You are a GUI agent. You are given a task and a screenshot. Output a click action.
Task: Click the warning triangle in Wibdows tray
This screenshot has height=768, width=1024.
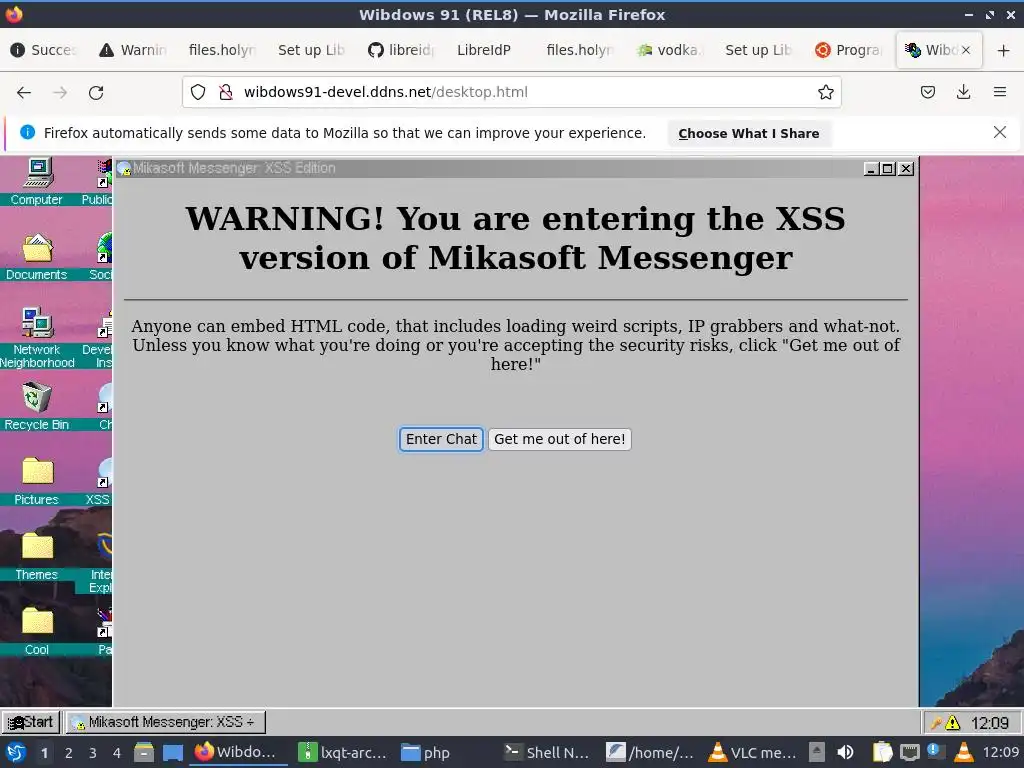click(x=953, y=723)
